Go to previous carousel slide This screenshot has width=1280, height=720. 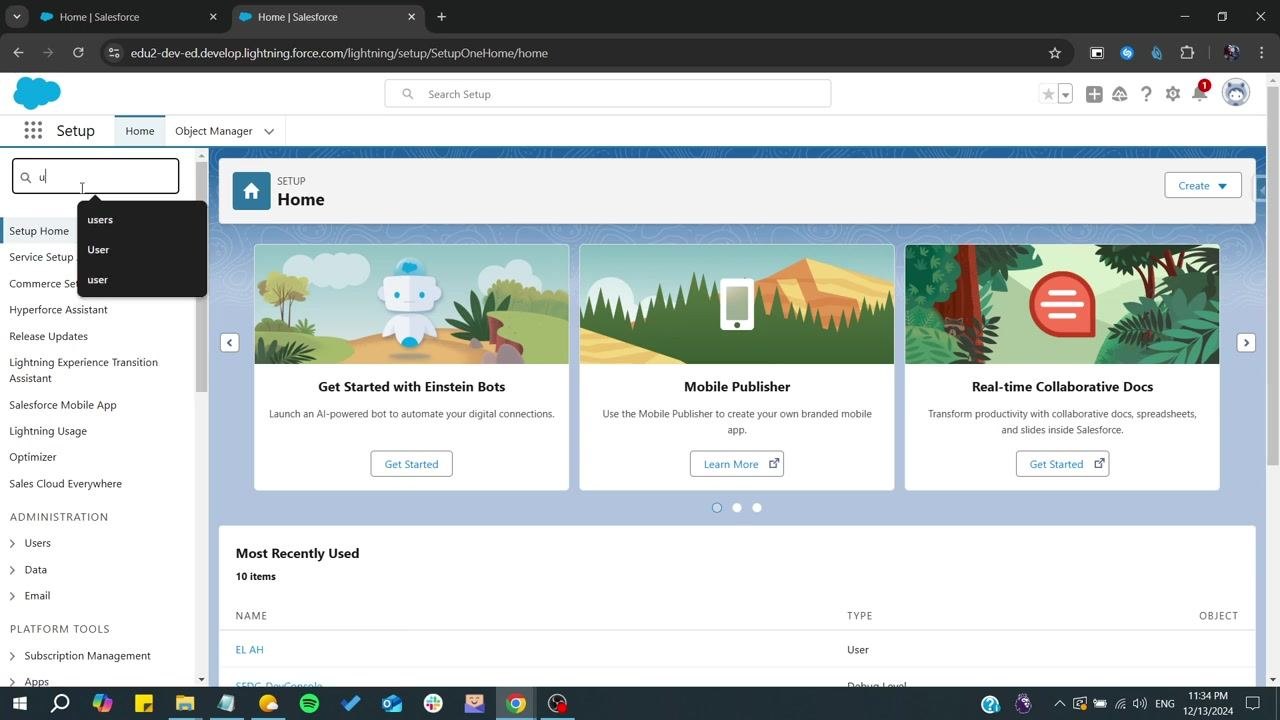[x=229, y=343]
